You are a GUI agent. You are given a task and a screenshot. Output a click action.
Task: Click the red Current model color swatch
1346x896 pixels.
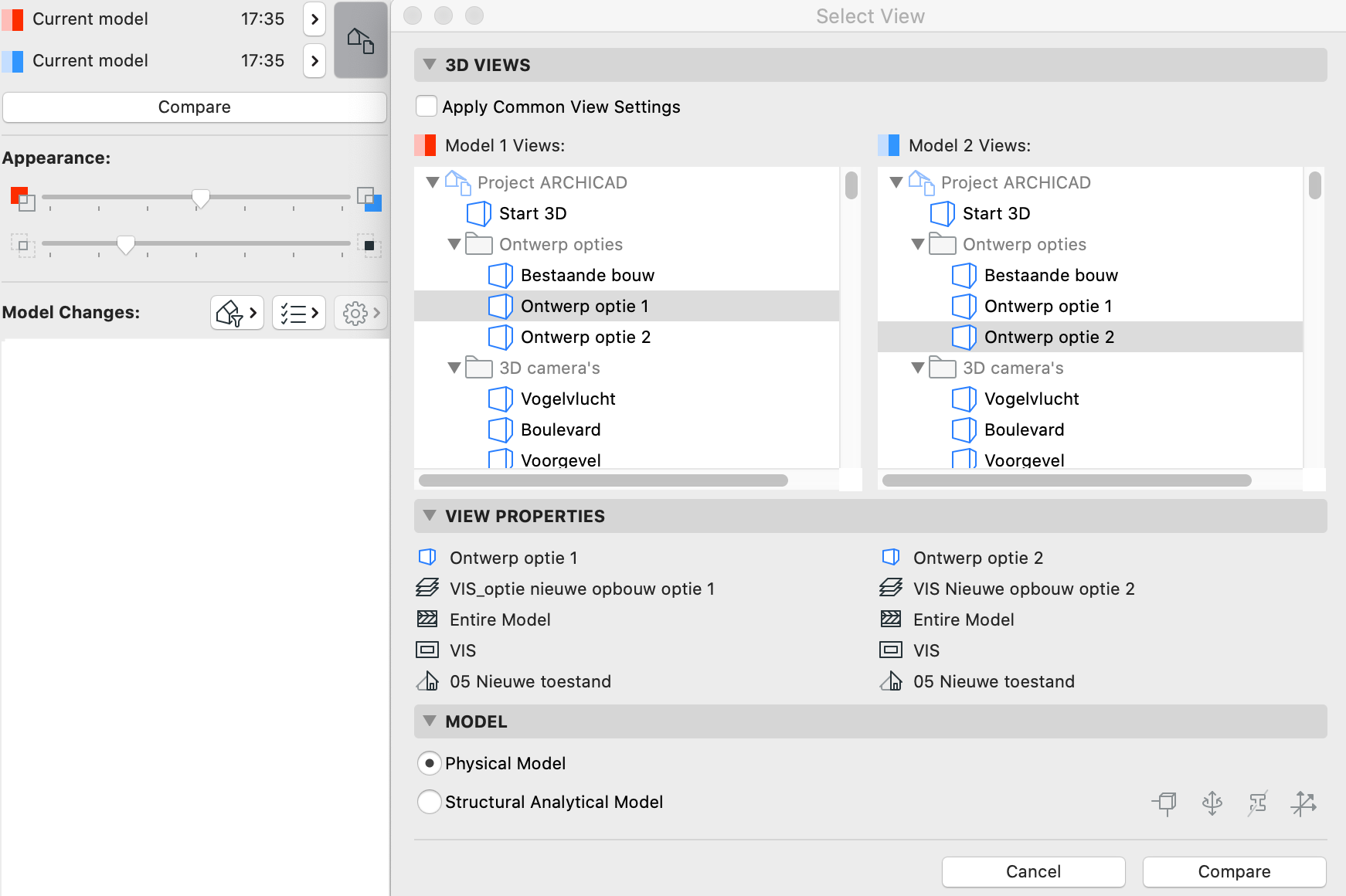pos(12,19)
